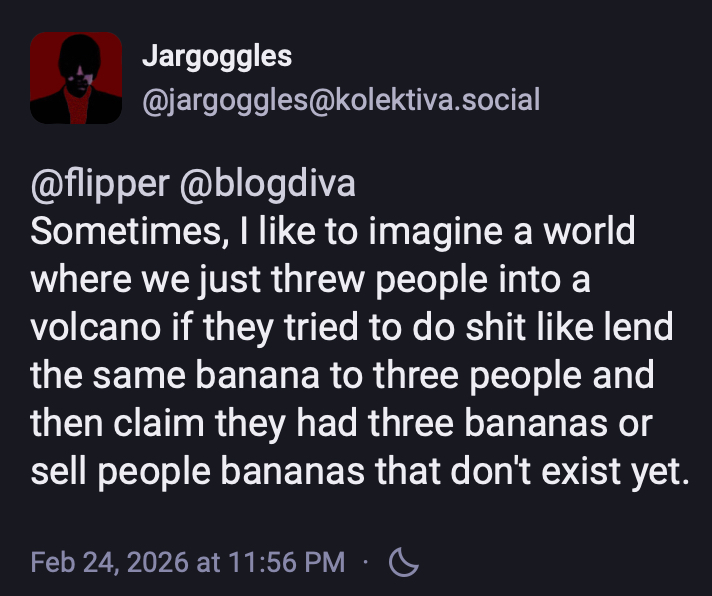
Task: Click the line starting "then claim they had"
Action: 341,424
